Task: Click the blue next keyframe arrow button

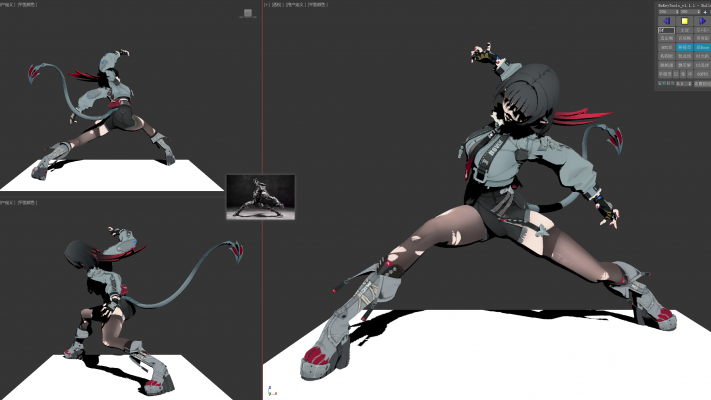Action: coord(702,21)
